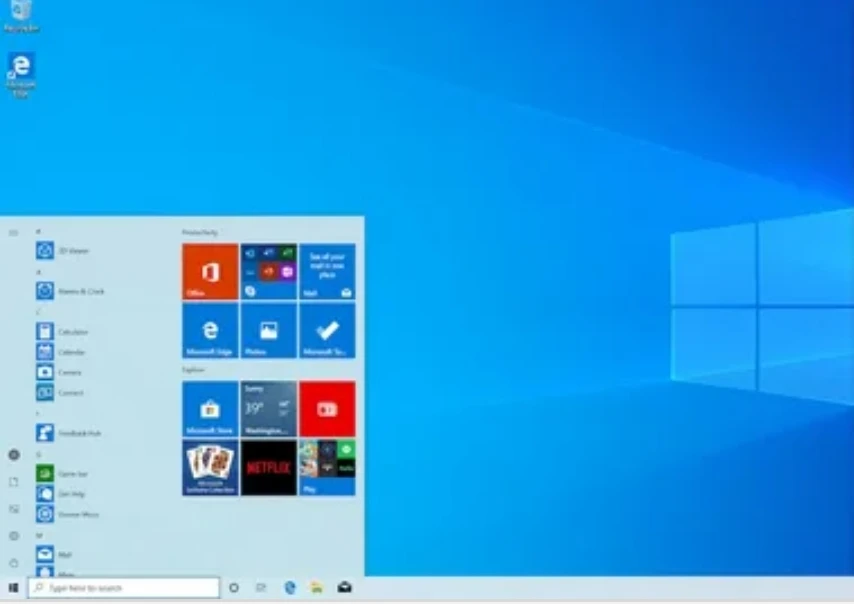Click the Power button in Start menu
This screenshot has height=604, width=854.
coord(14,563)
